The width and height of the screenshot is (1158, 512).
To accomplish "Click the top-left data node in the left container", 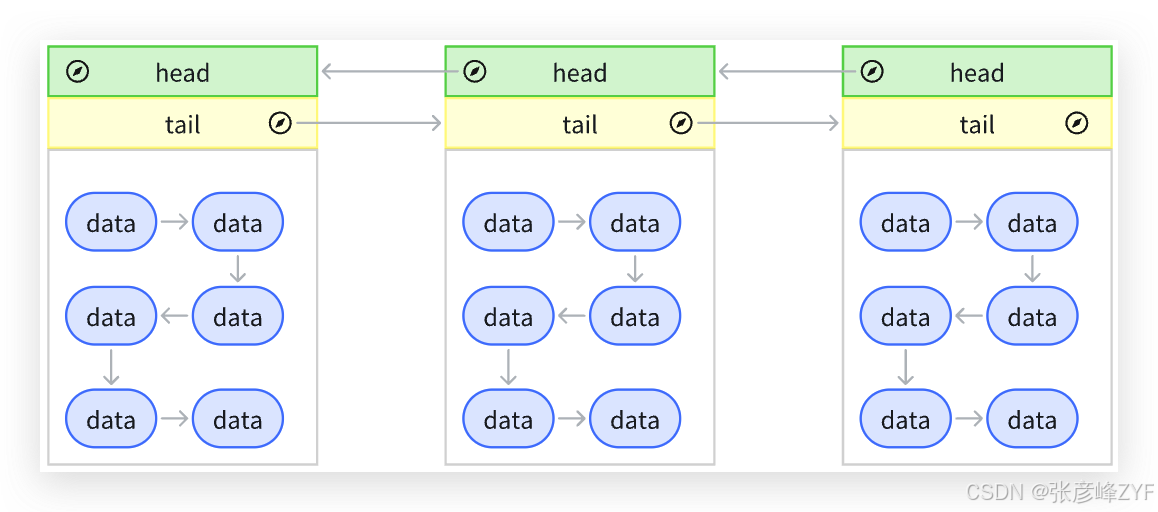I will pyautogui.click(x=111, y=222).
